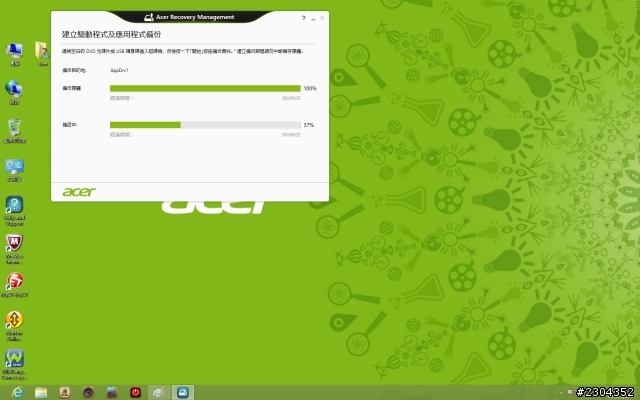Open the orange photo app taskbar icon
This screenshot has height=400, width=640.
point(64,393)
